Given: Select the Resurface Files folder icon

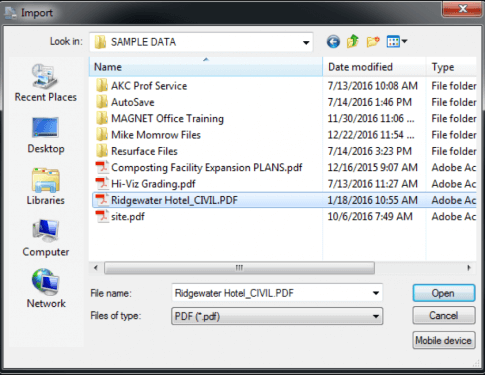Looking at the screenshot, I should 102,151.
